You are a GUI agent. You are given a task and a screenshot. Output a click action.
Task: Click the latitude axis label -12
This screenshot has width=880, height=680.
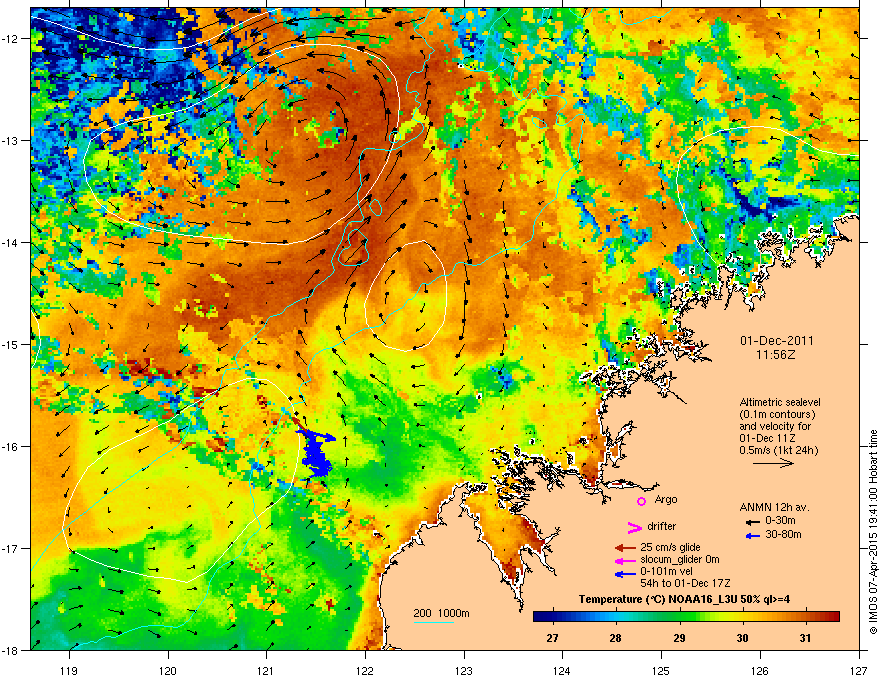[x=11, y=39]
